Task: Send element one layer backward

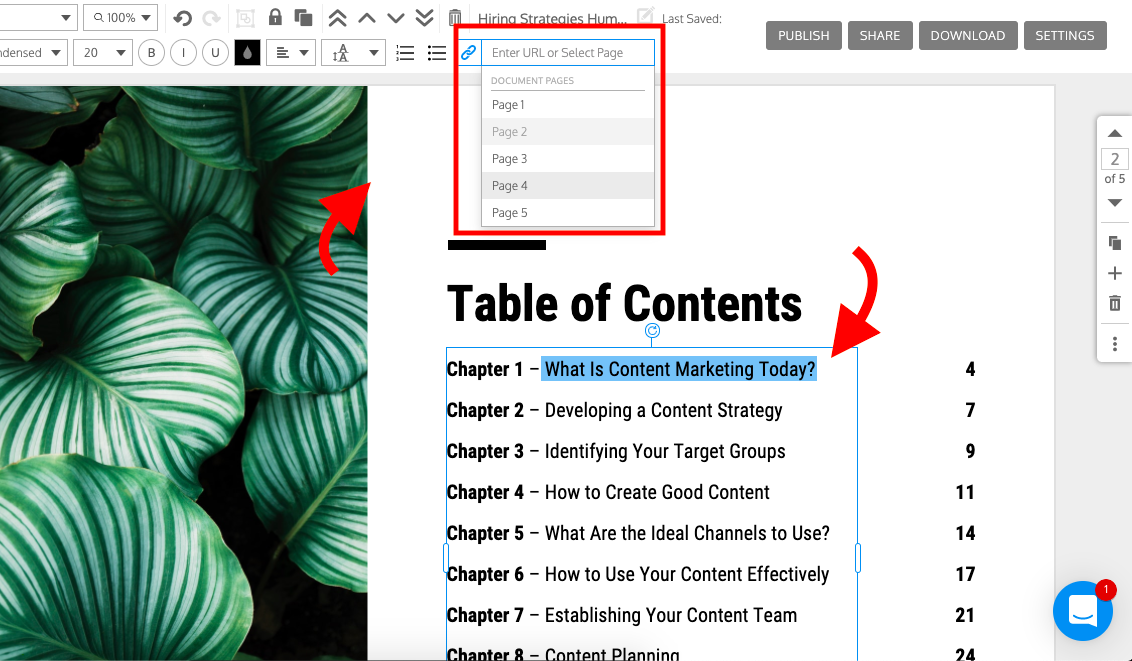Action: (396, 18)
